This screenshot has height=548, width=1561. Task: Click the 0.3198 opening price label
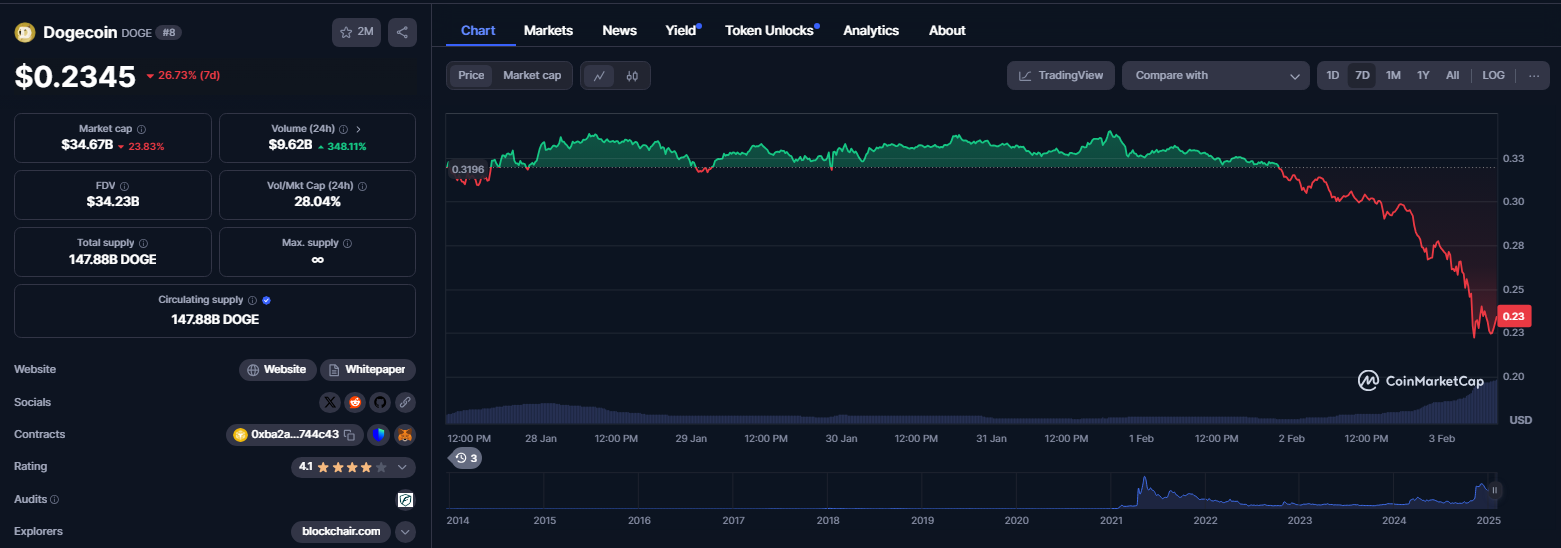pos(467,169)
